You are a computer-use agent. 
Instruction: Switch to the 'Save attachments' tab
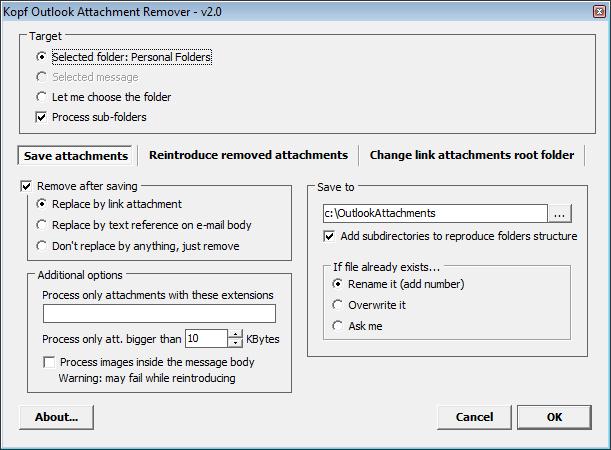click(76, 156)
